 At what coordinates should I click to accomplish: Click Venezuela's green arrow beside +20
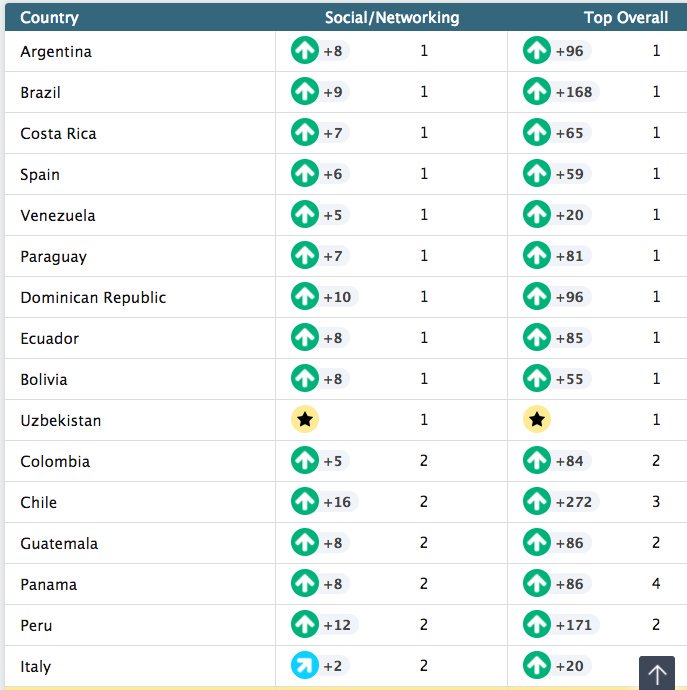click(x=537, y=215)
